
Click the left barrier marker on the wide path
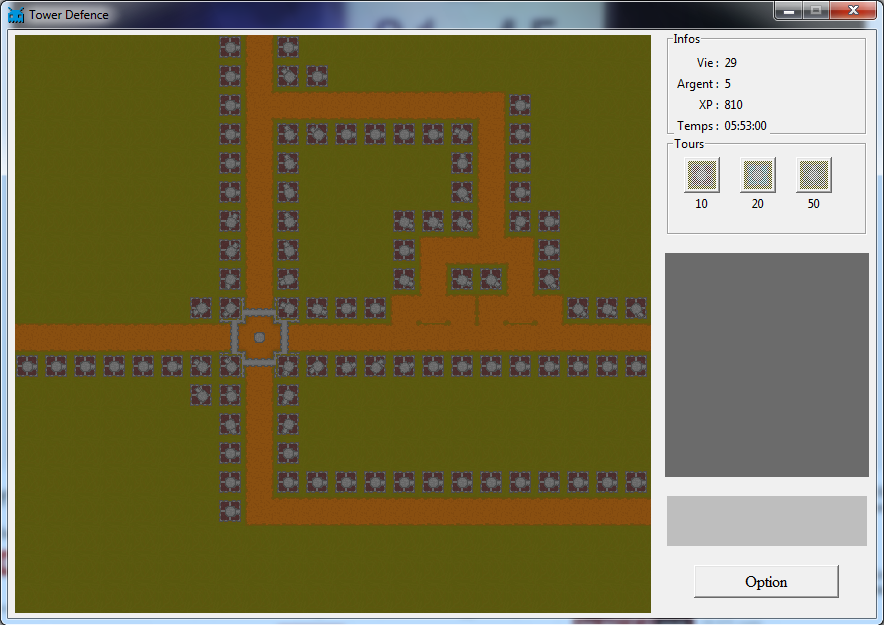pos(434,322)
